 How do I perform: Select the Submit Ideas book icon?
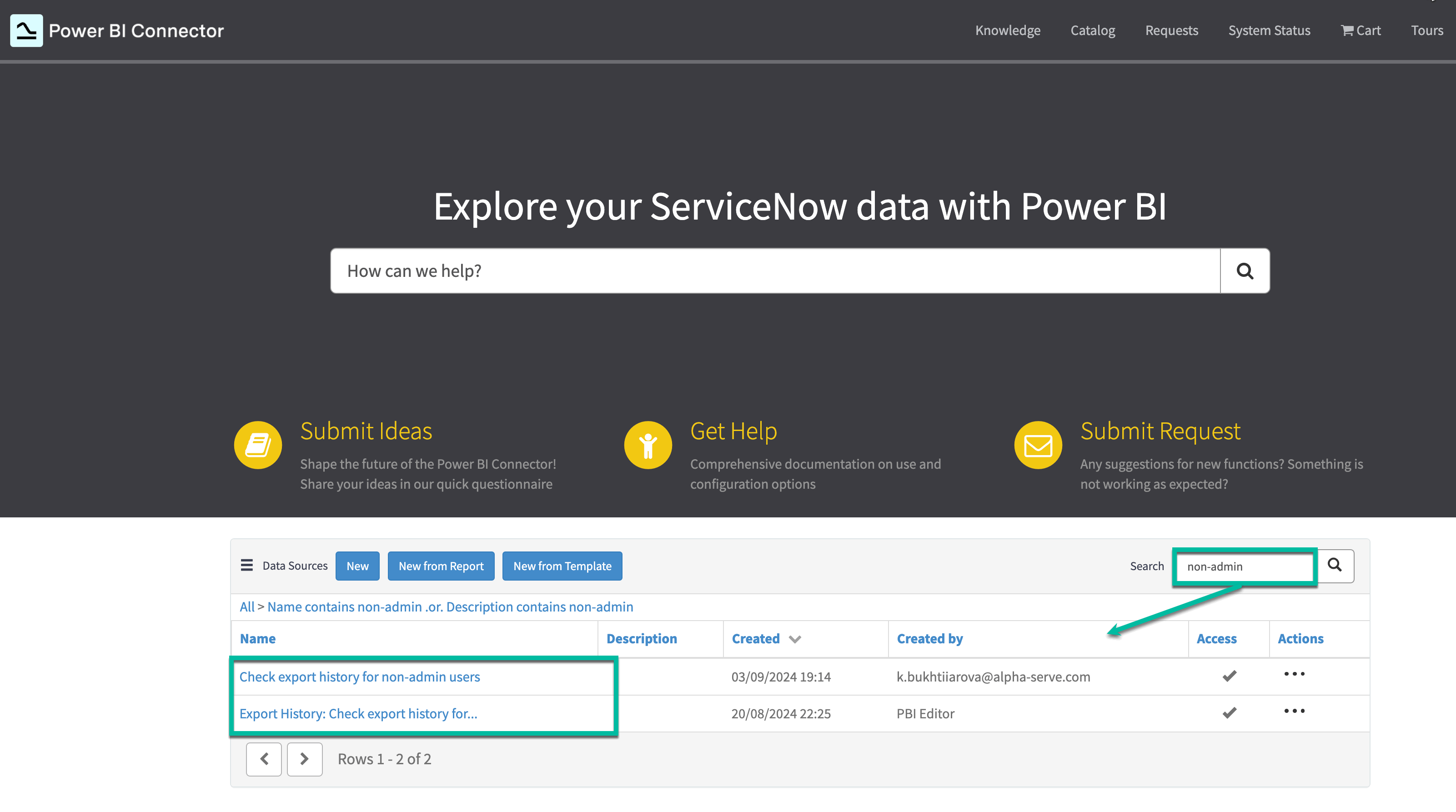tap(258, 445)
